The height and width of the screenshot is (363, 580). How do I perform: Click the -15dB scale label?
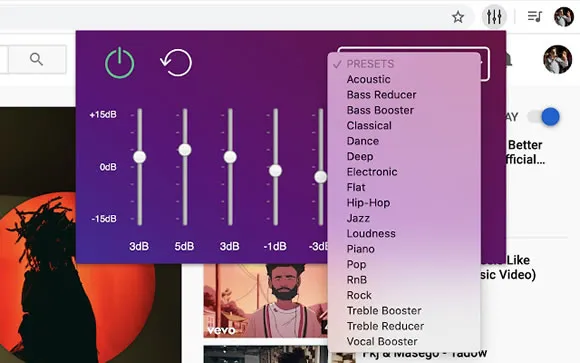[x=104, y=219]
